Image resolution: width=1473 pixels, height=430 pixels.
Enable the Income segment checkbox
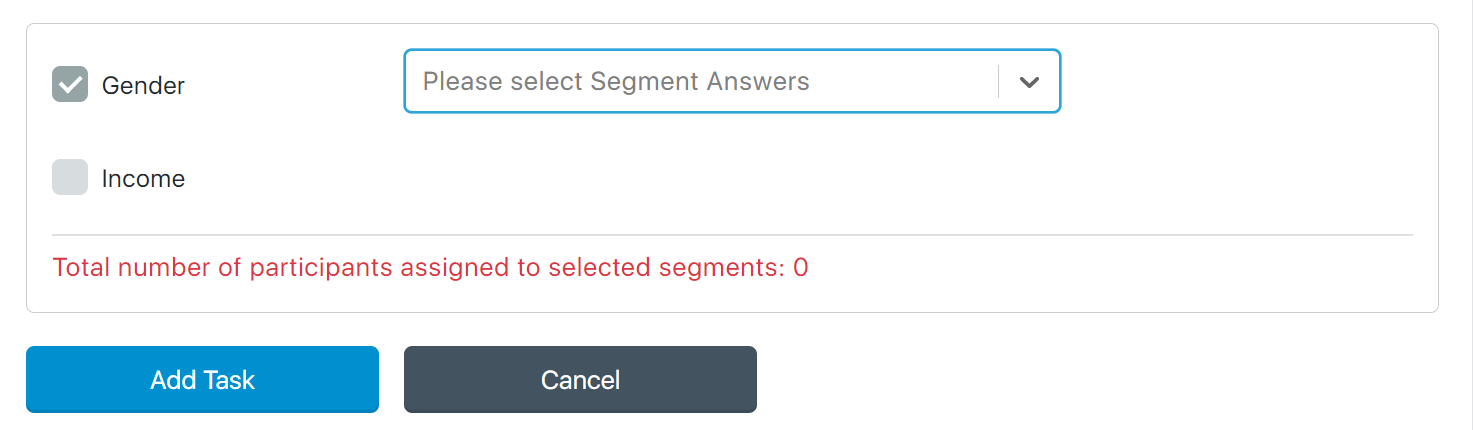(70, 178)
